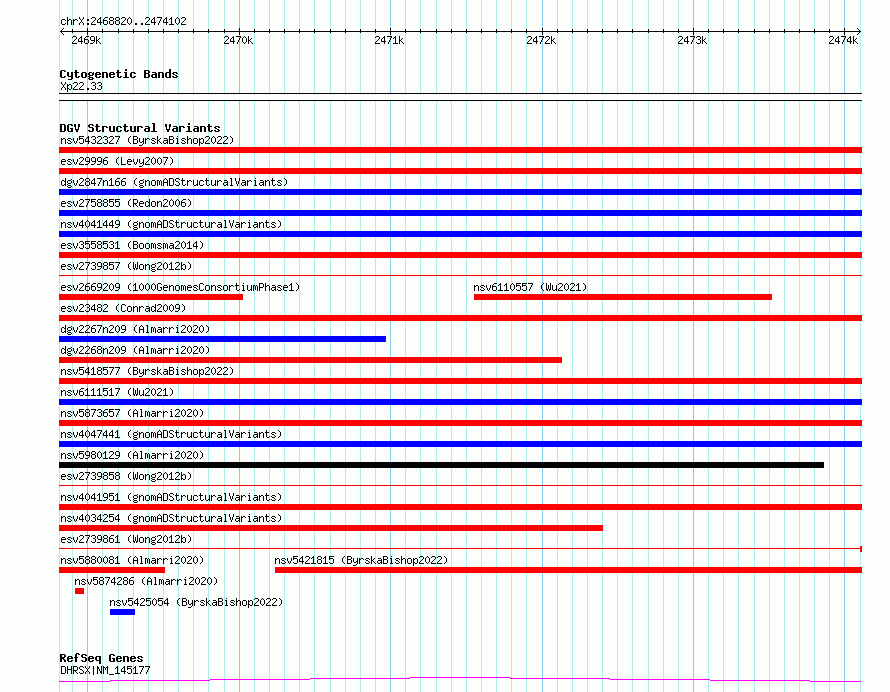The image size is (890, 692).
Task: Select esv3558531 (Boomsma2014) label
Action: (132, 245)
